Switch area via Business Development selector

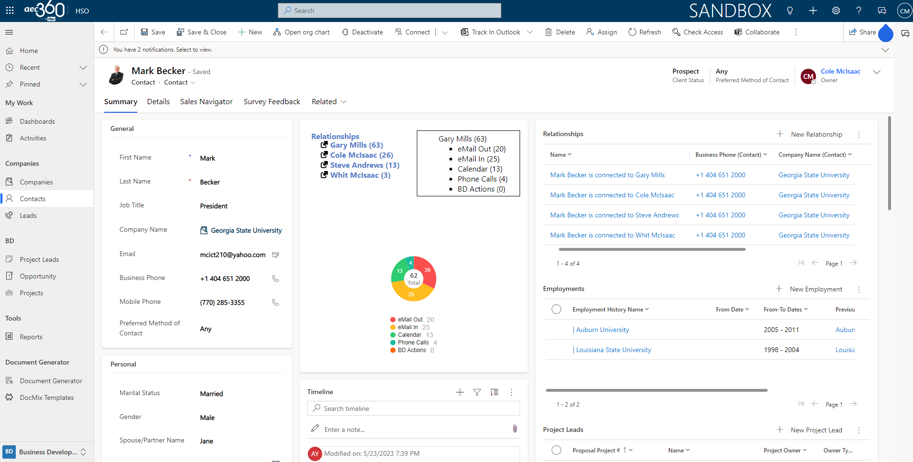(x=47, y=452)
